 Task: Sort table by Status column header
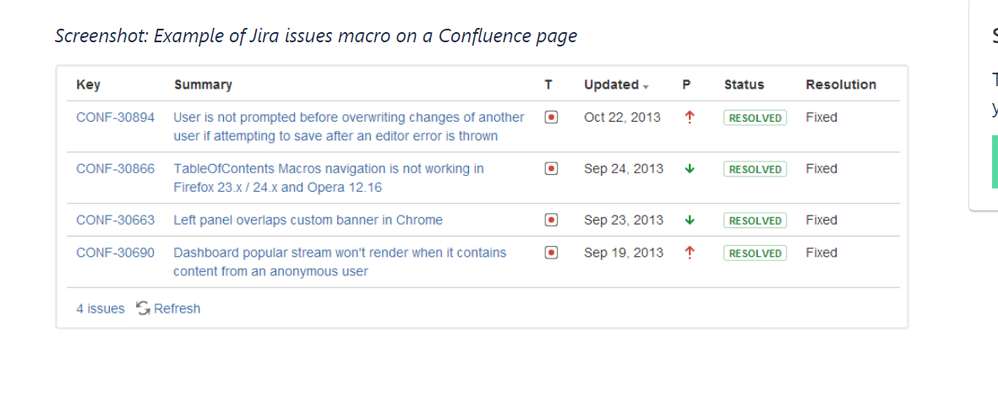click(x=744, y=85)
